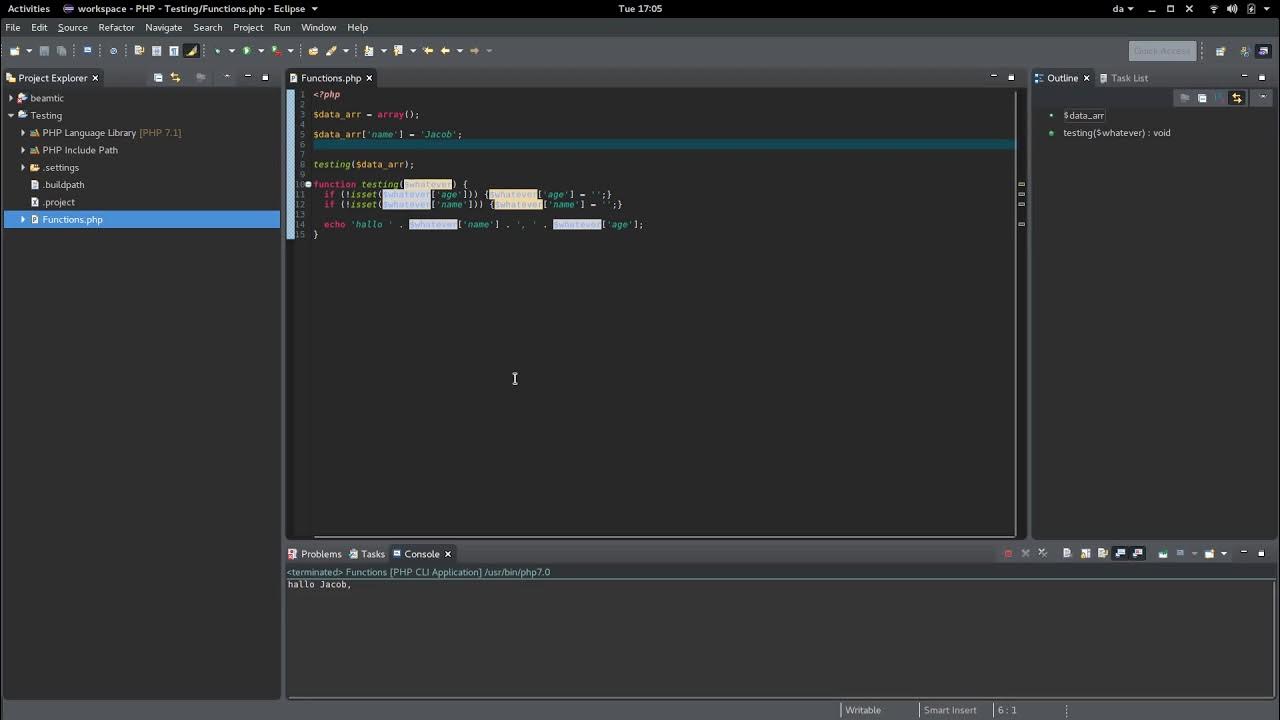Screen dimensions: 1280x720
Task: Toggle Block Selection Mode icon
Action: 156,50
